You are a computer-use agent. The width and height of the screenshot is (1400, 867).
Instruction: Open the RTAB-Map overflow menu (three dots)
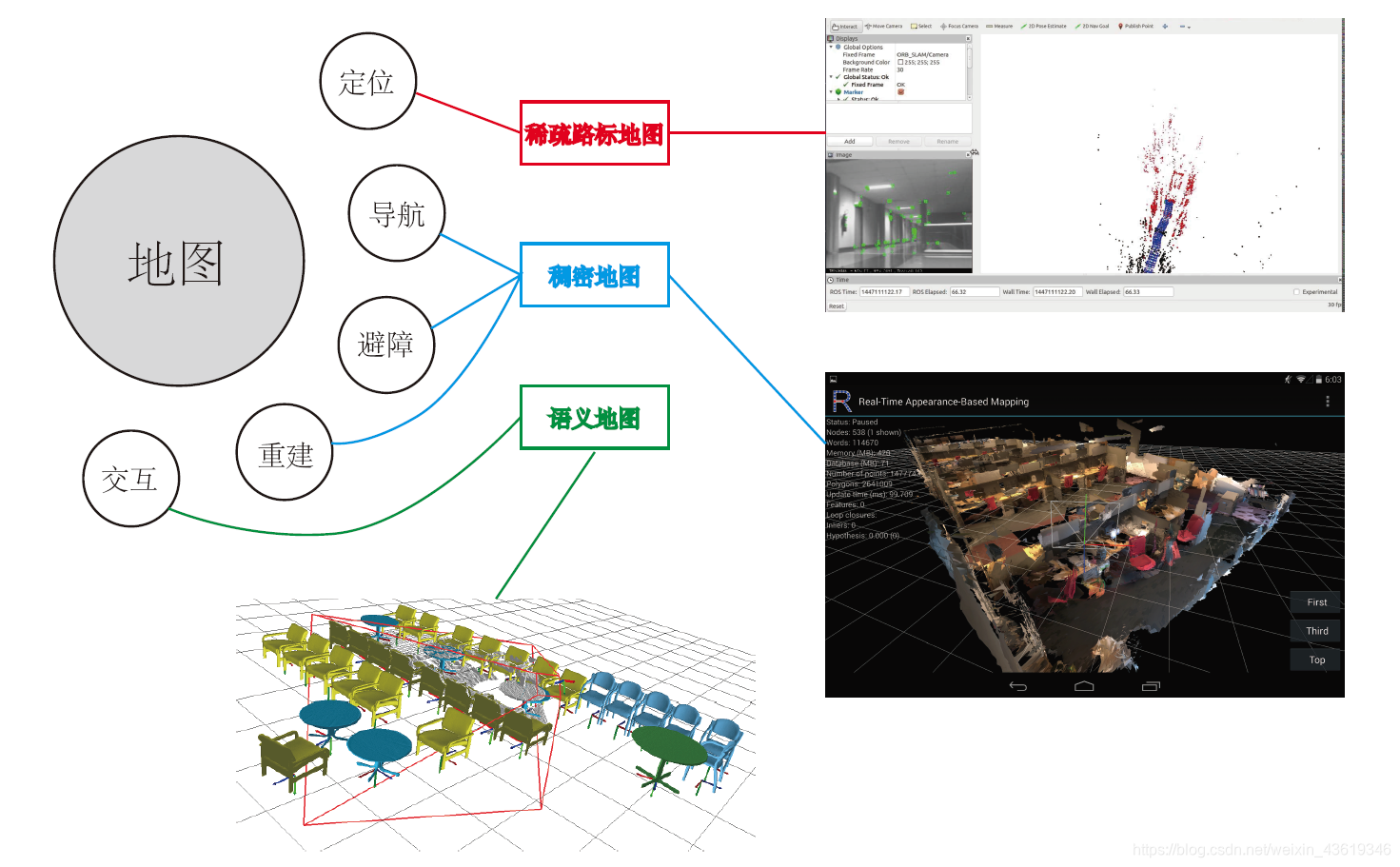tap(1328, 402)
